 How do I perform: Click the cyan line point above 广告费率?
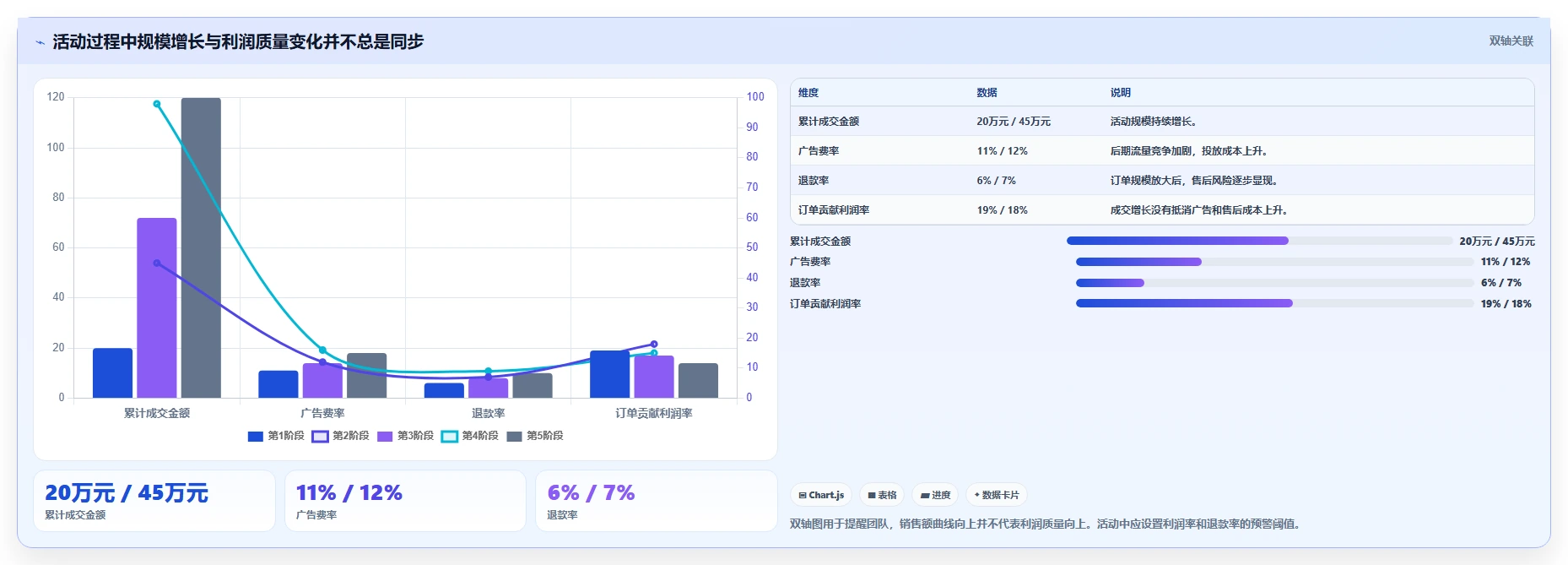click(322, 350)
